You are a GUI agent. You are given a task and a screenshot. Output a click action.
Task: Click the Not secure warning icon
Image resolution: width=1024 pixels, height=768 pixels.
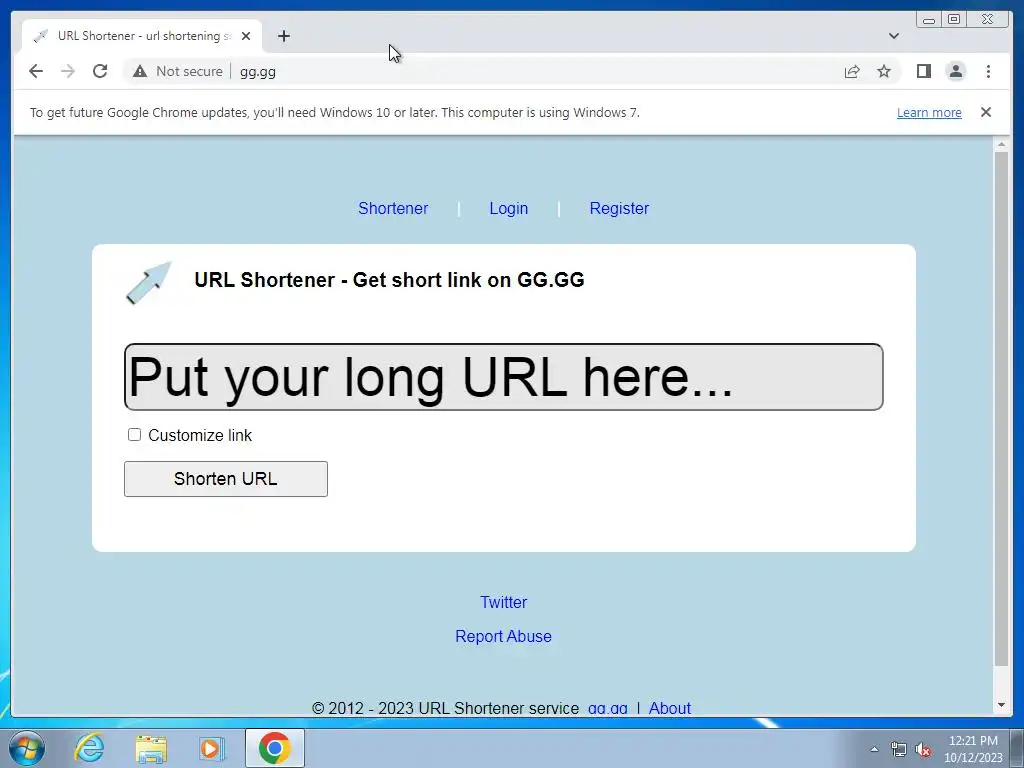point(140,71)
